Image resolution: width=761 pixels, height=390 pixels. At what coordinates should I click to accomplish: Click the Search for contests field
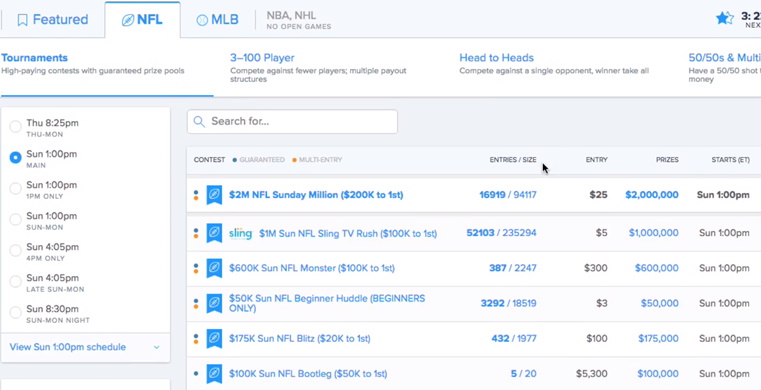292,121
